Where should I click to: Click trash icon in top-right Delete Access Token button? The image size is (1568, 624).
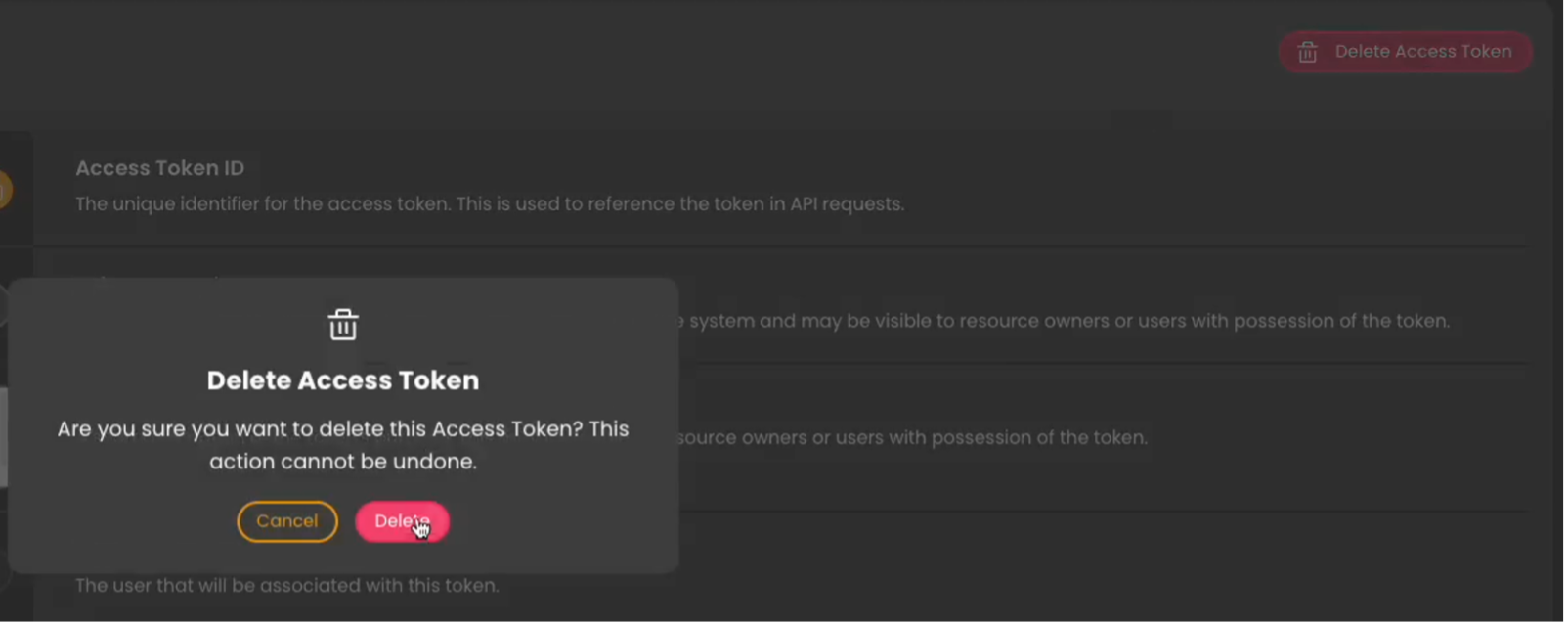click(x=1308, y=52)
